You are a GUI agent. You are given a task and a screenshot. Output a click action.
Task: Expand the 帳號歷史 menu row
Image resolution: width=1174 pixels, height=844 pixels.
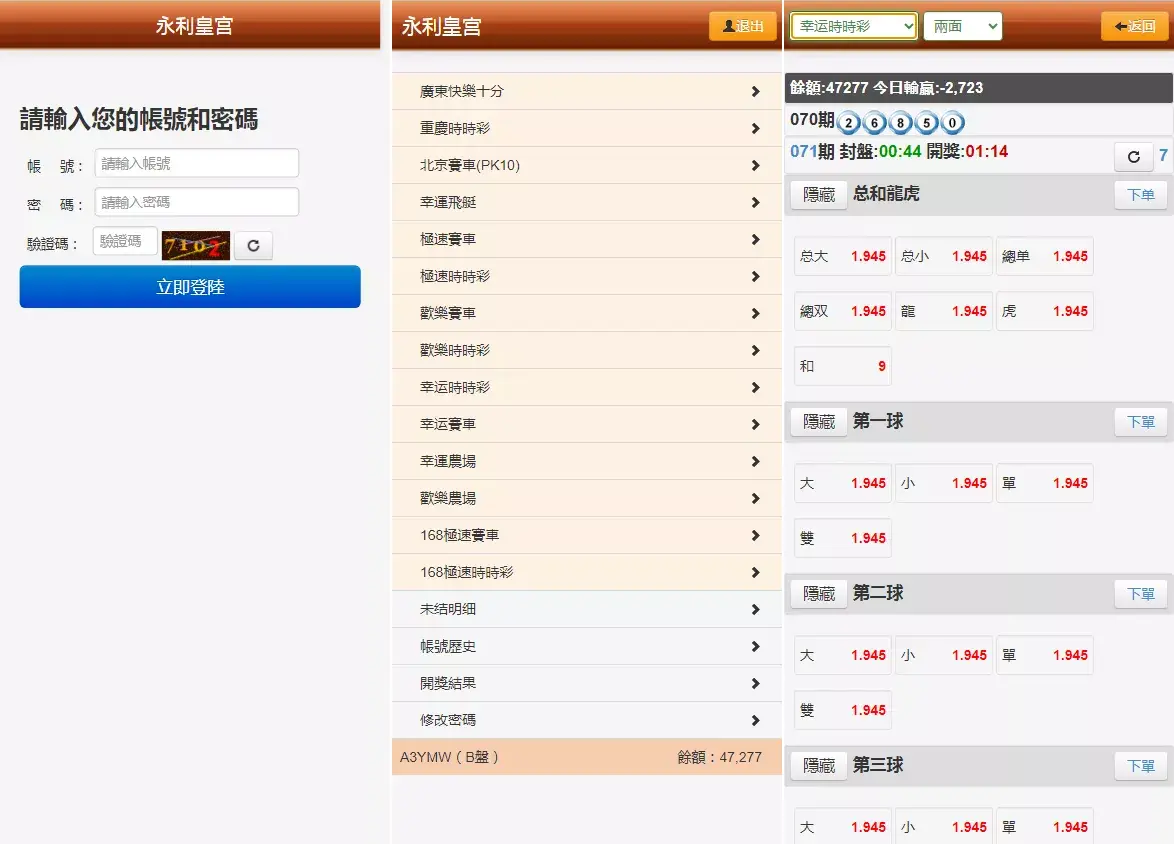pos(586,647)
